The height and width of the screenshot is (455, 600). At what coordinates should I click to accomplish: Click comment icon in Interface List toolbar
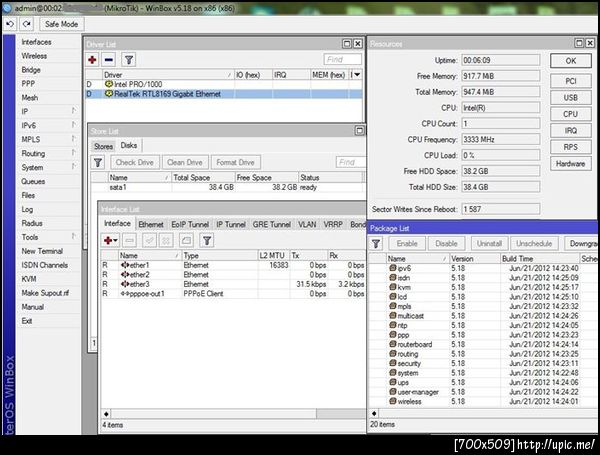click(186, 241)
